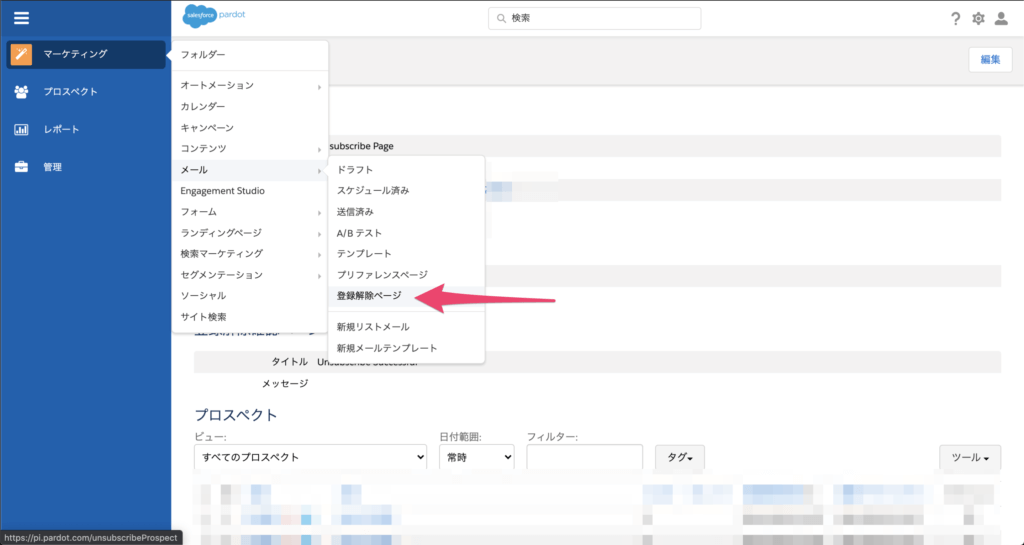Click the Salesforce Pardot logo
Viewport: 1024px width, 545px height.
(214, 17)
